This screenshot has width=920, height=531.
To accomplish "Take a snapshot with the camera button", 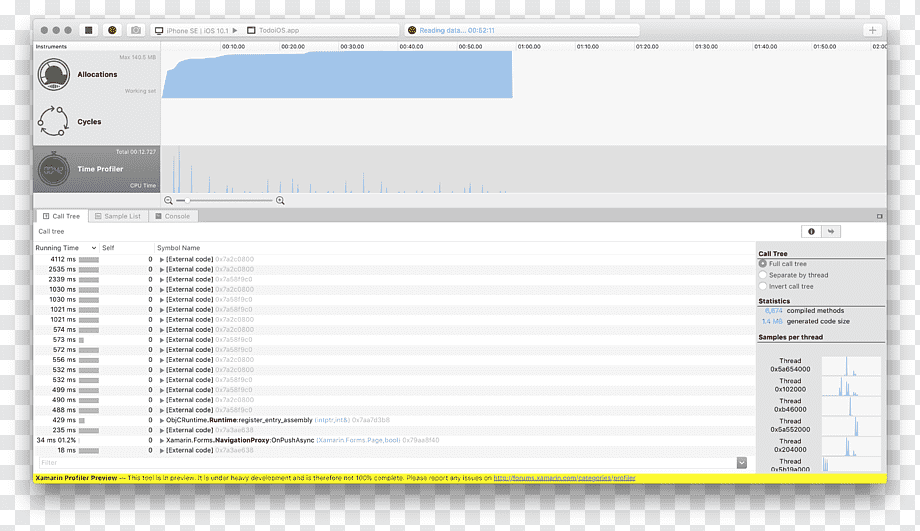I will pos(136,30).
